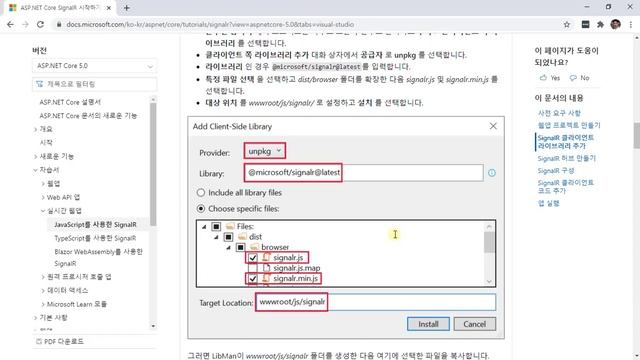Click the Yes thumbs-up feedback
This screenshot has width=640, height=360.
[x=549, y=78]
